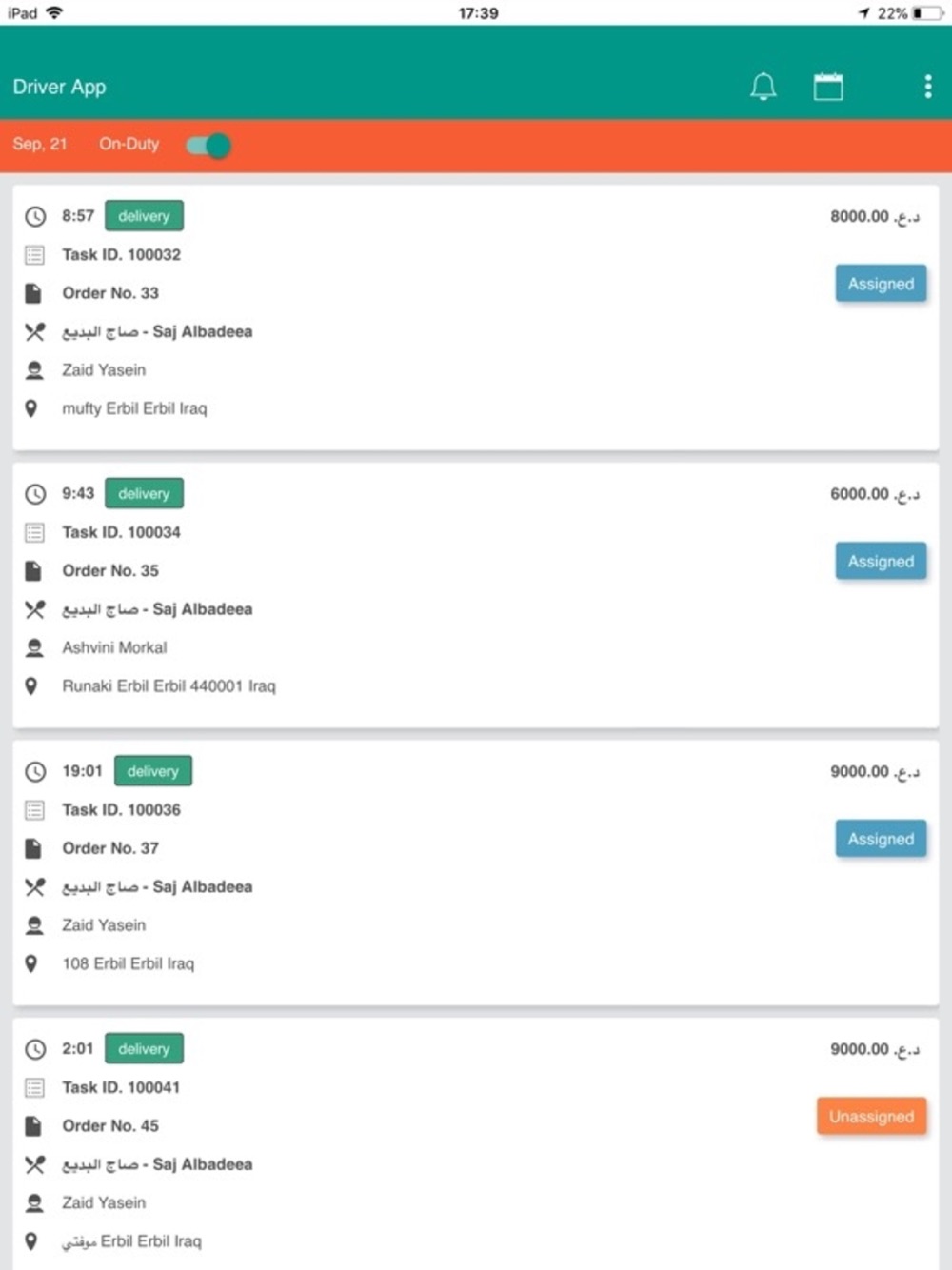The image size is (952, 1270).
Task: Open notifications bell icon
Action: pyautogui.click(x=764, y=87)
